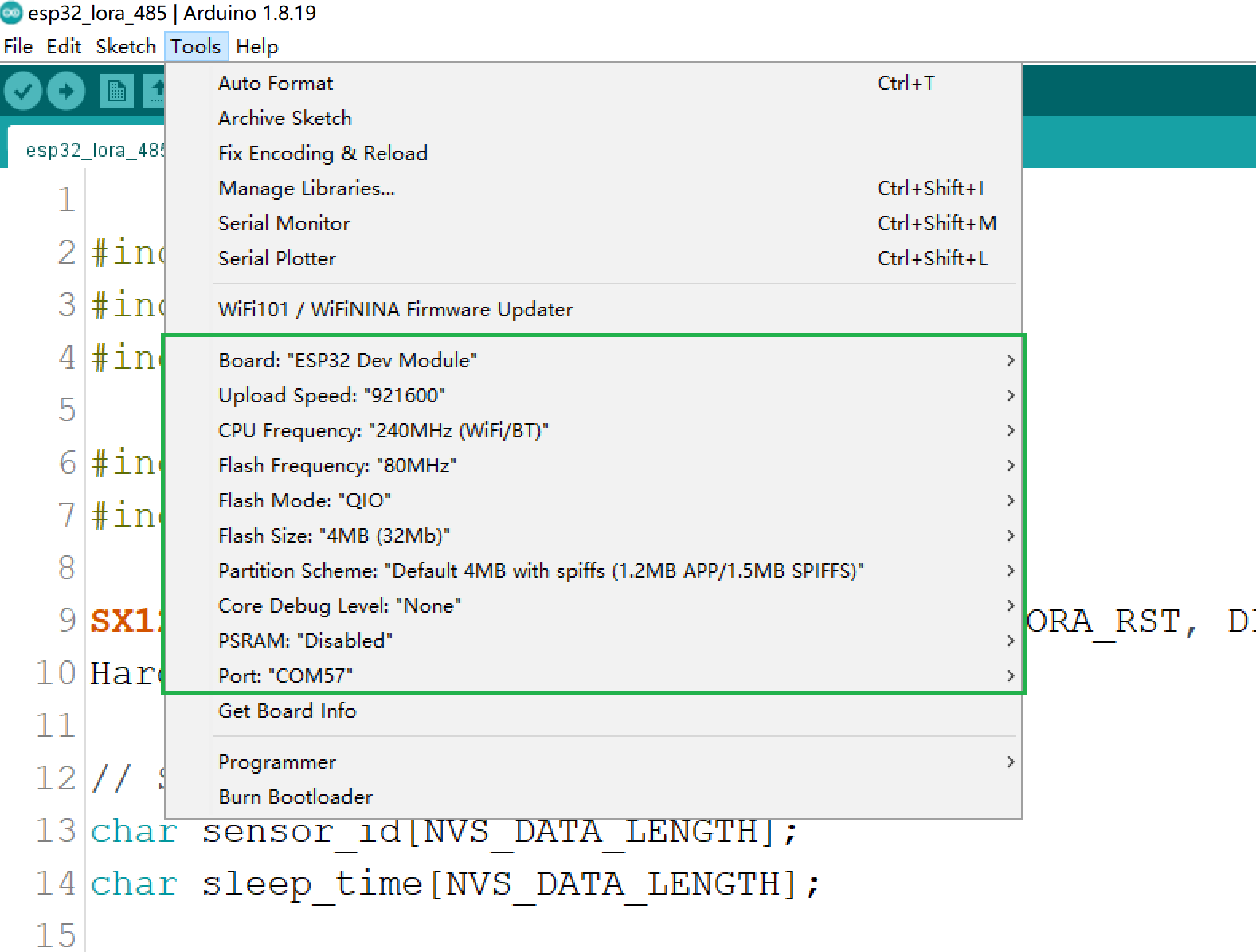The image size is (1256, 952).
Task: Expand Flash Mode: "QIO" submenu
Action: [593, 500]
